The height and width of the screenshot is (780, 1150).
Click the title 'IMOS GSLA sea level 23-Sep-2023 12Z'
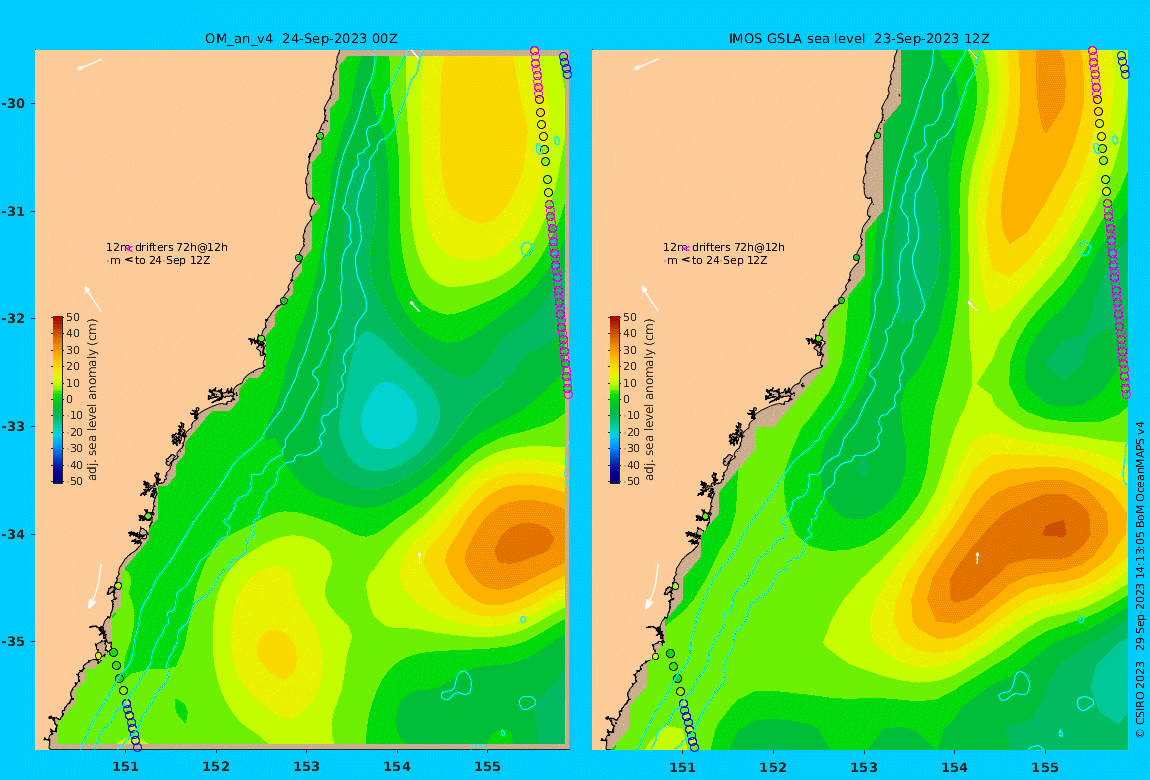(859, 39)
